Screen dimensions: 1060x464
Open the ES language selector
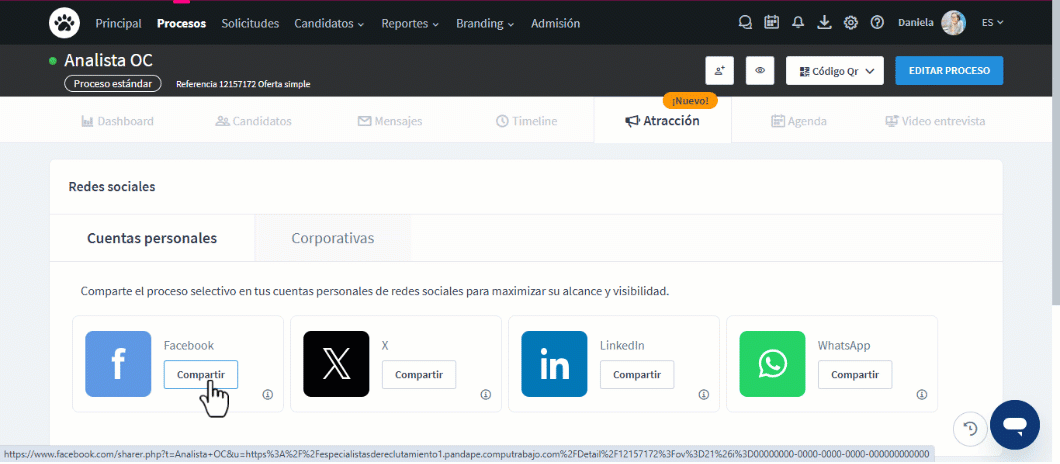click(992, 22)
